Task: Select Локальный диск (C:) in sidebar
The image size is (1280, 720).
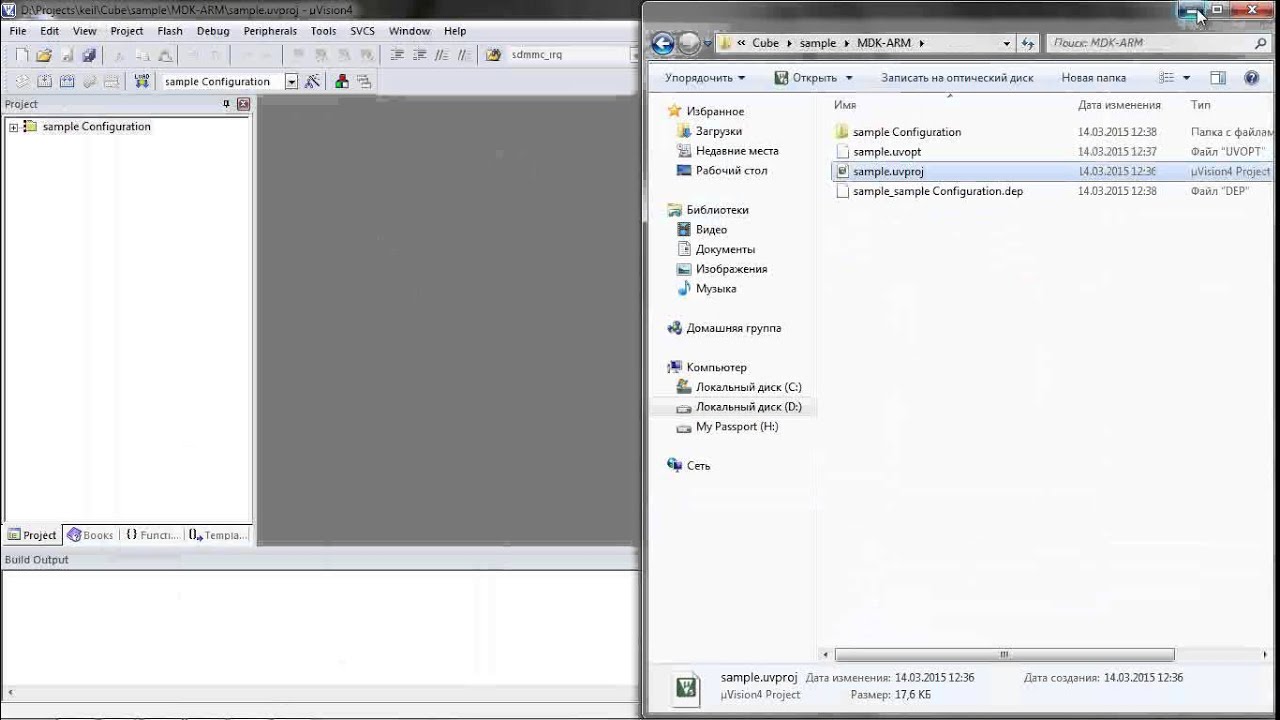Action: tap(748, 387)
